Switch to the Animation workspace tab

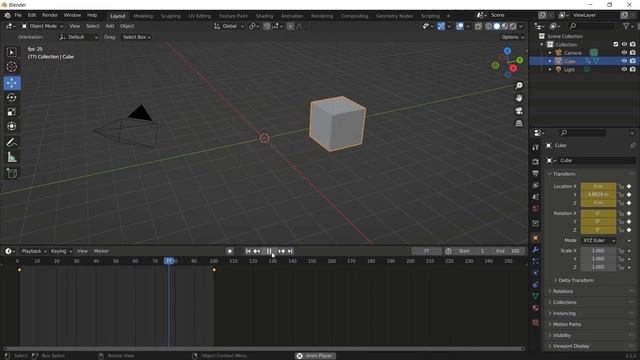pos(292,16)
